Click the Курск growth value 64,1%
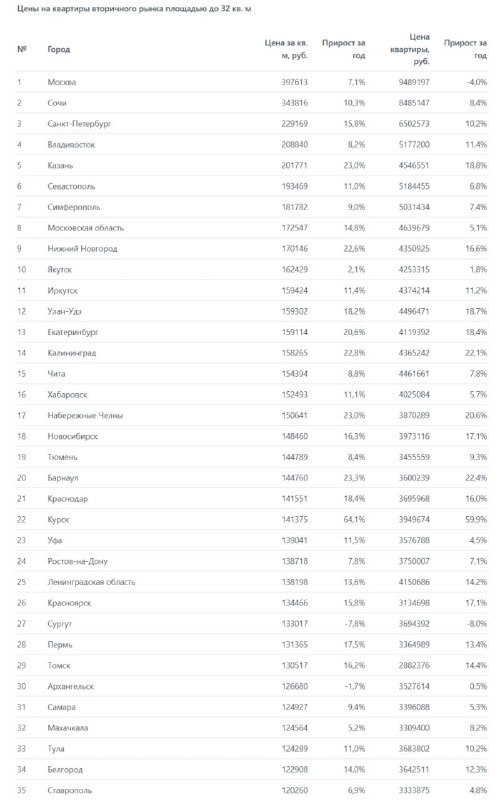 [354, 520]
